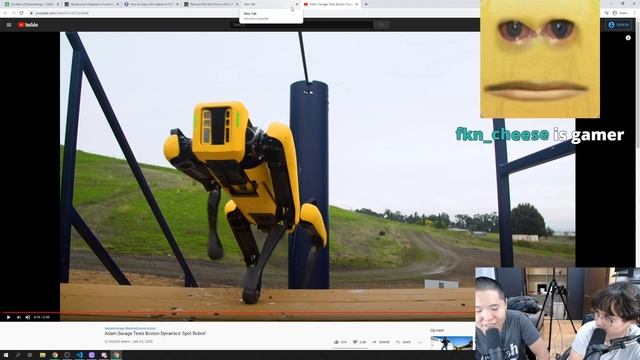Switch to the third browser tab
Image resolution: width=640 pixels, height=360 pixels.
pyautogui.click(x=151, y=4)
